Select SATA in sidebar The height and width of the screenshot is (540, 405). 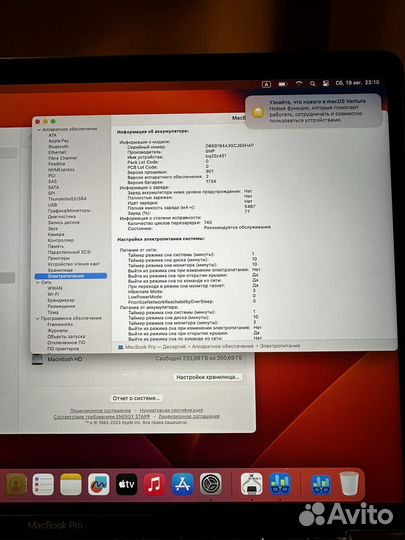click(53, 187)
